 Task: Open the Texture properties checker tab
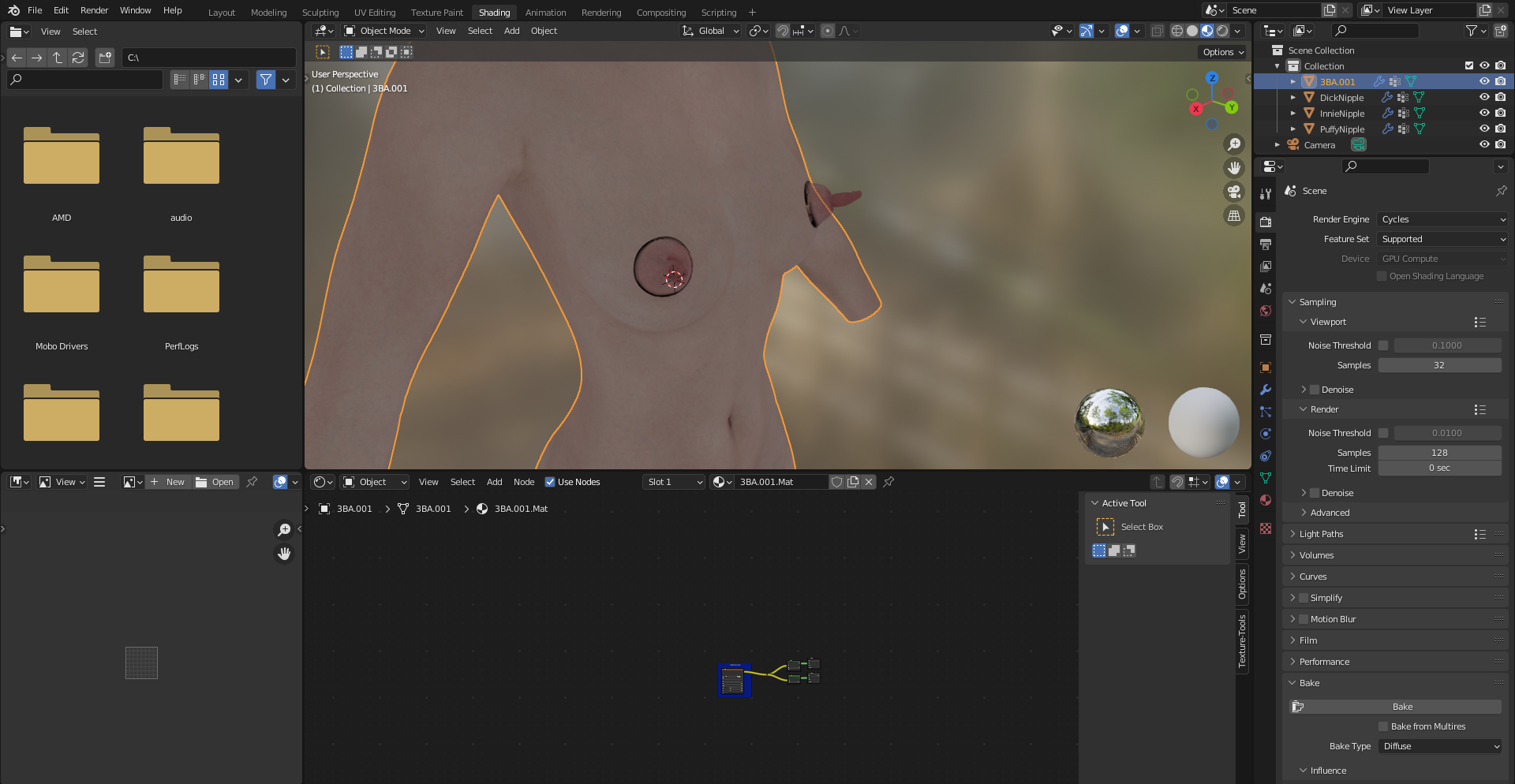pos(1266,528)
